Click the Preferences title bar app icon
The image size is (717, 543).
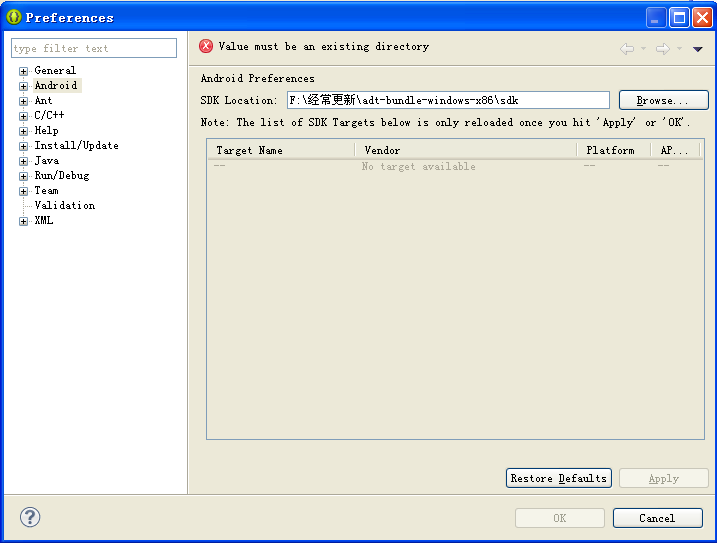point(14,17)
